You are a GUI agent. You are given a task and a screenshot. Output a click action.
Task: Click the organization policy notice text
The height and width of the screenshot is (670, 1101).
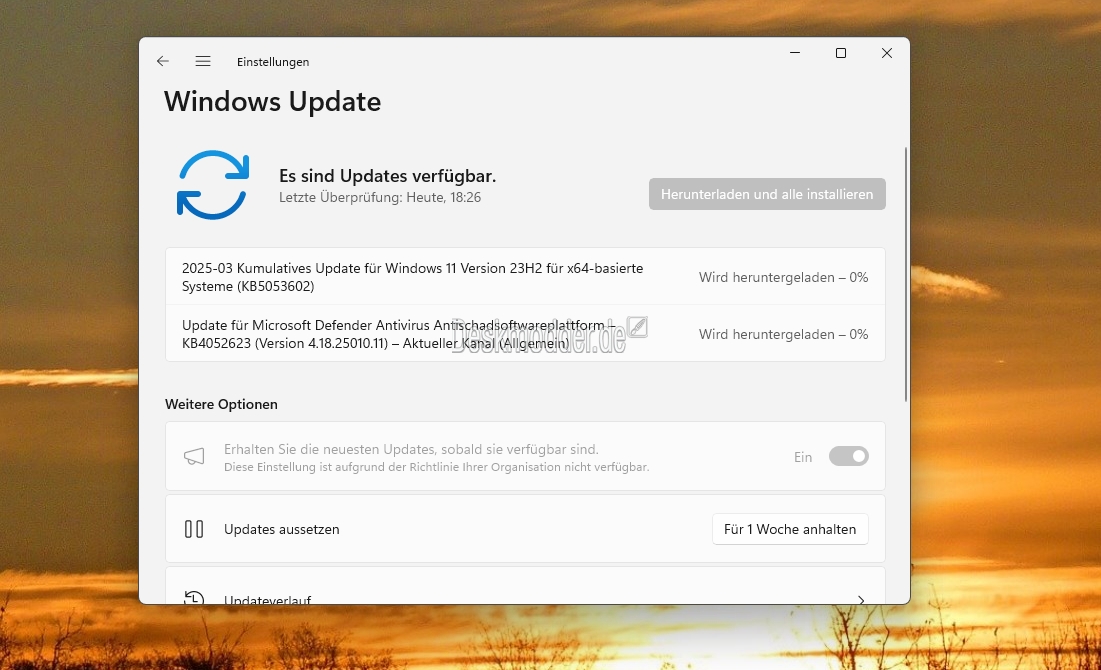click(437, 467)
